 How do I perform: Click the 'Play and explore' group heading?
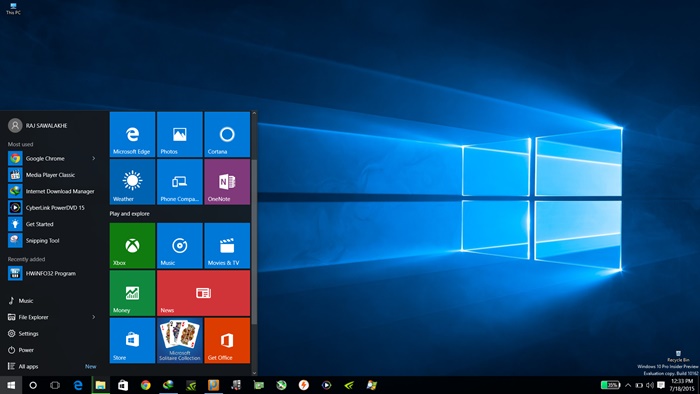tap(129, 214)
